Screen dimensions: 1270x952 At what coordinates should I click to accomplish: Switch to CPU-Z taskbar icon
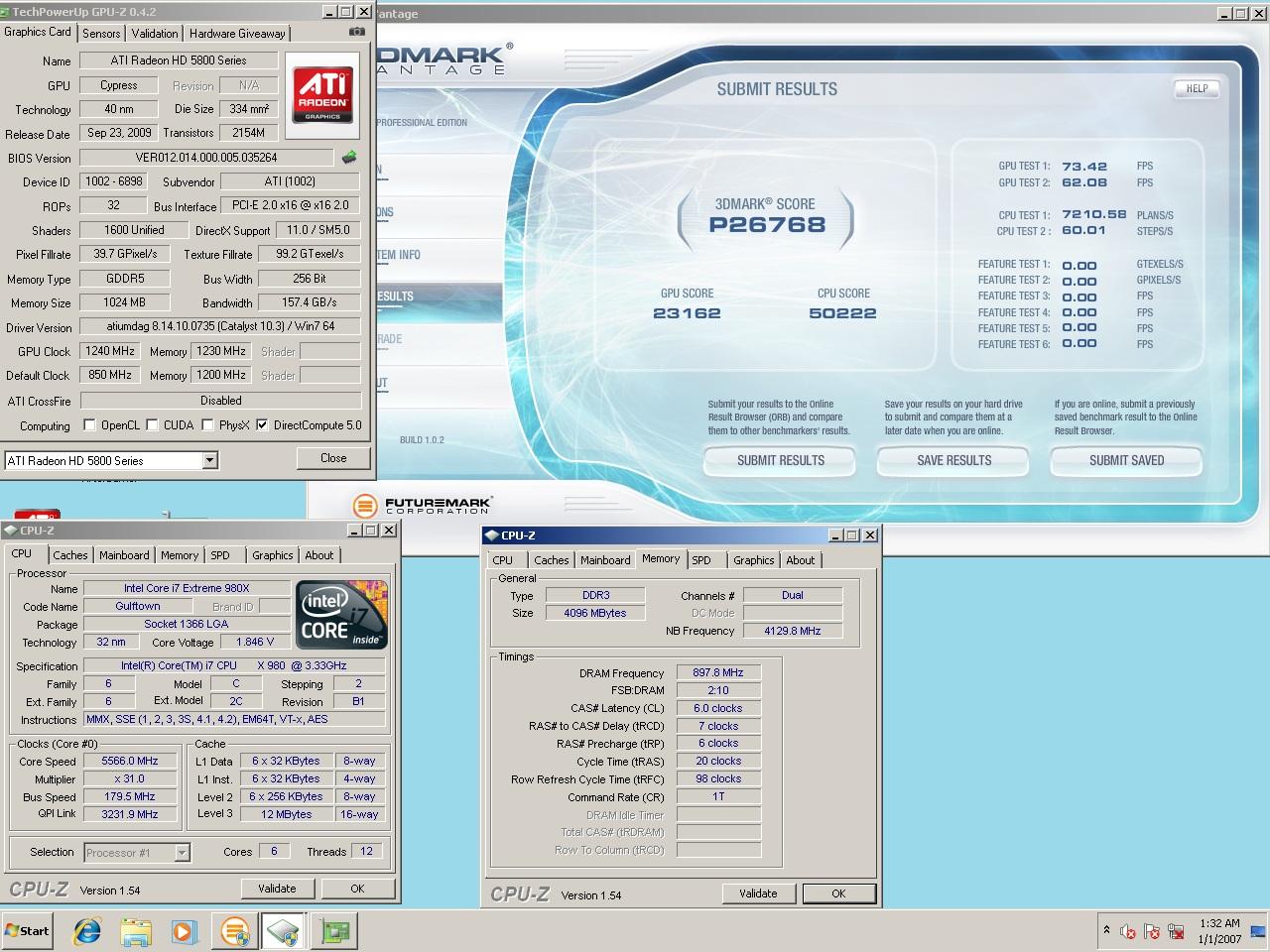pyautogui.click(x=283, y=931)
